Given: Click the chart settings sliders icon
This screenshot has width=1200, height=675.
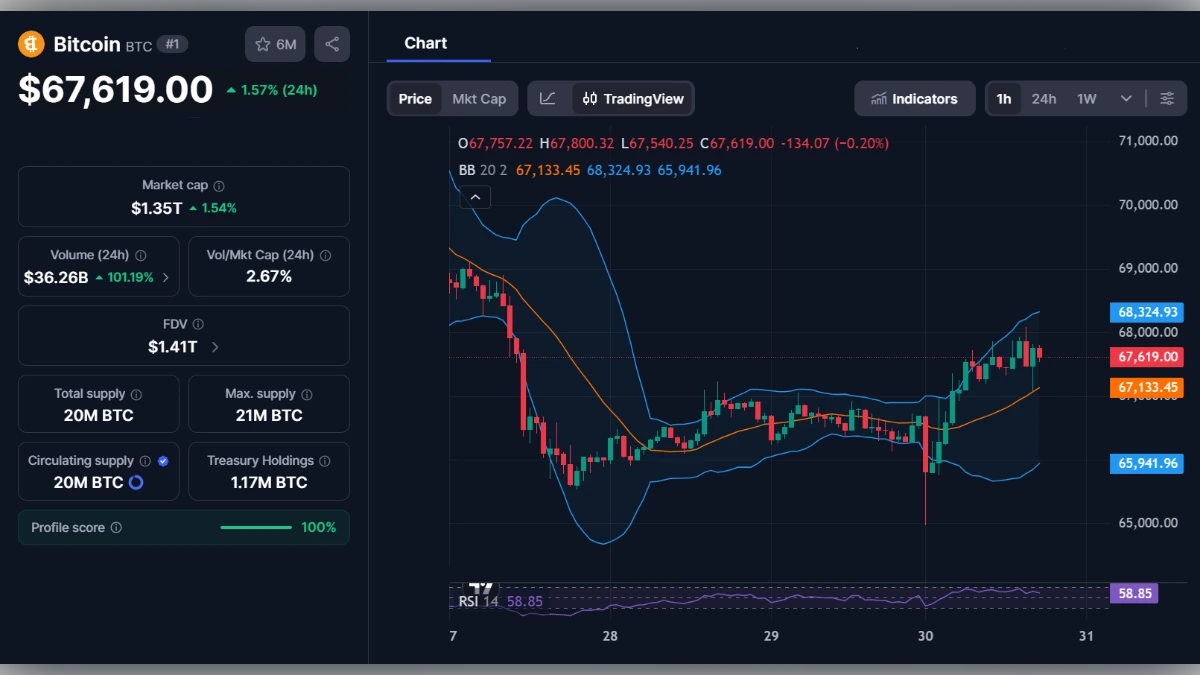Looking at the screenshot, I should 1167,98.
